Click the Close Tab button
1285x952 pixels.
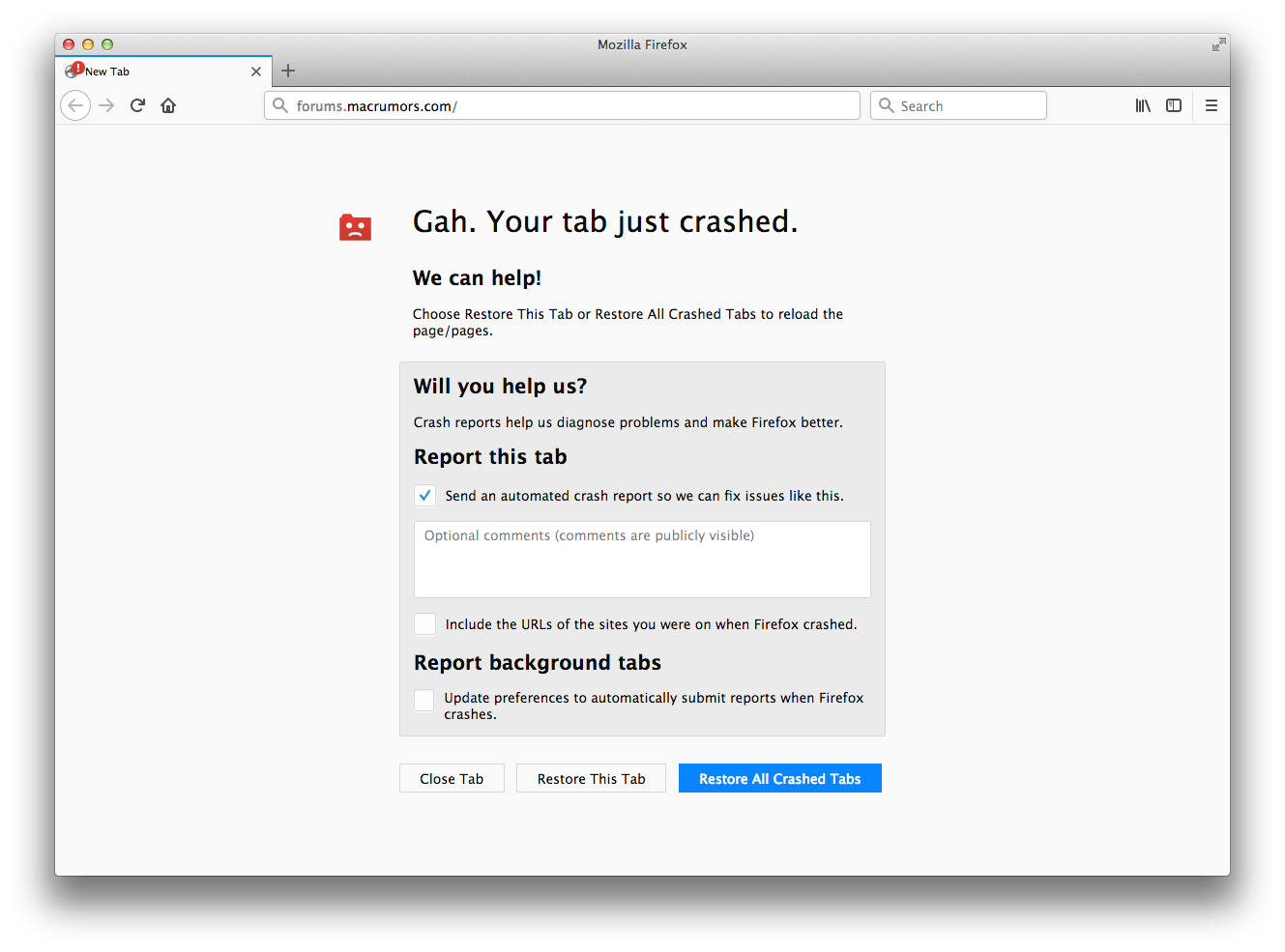452,778
